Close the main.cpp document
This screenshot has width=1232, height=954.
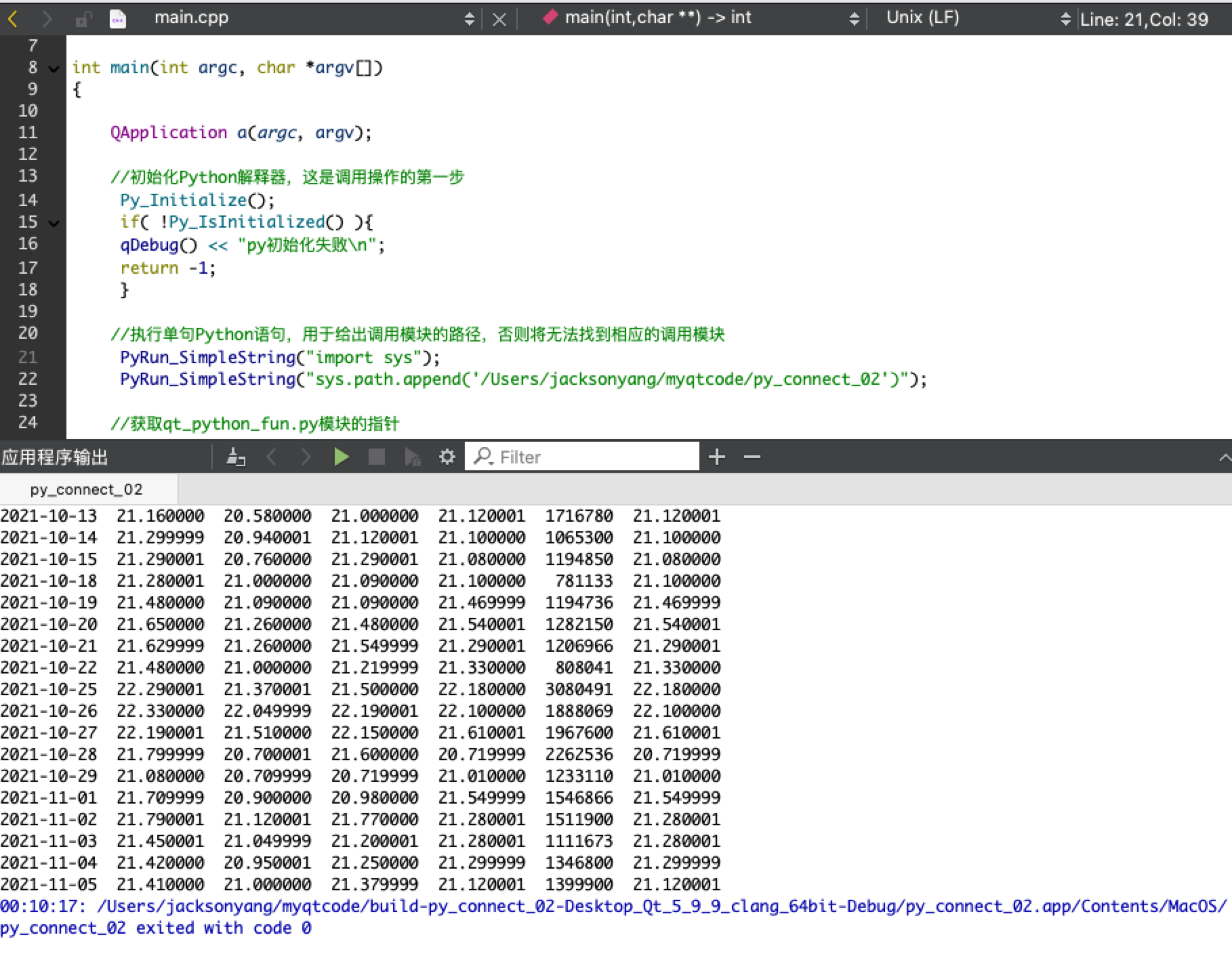coord(499,20)
